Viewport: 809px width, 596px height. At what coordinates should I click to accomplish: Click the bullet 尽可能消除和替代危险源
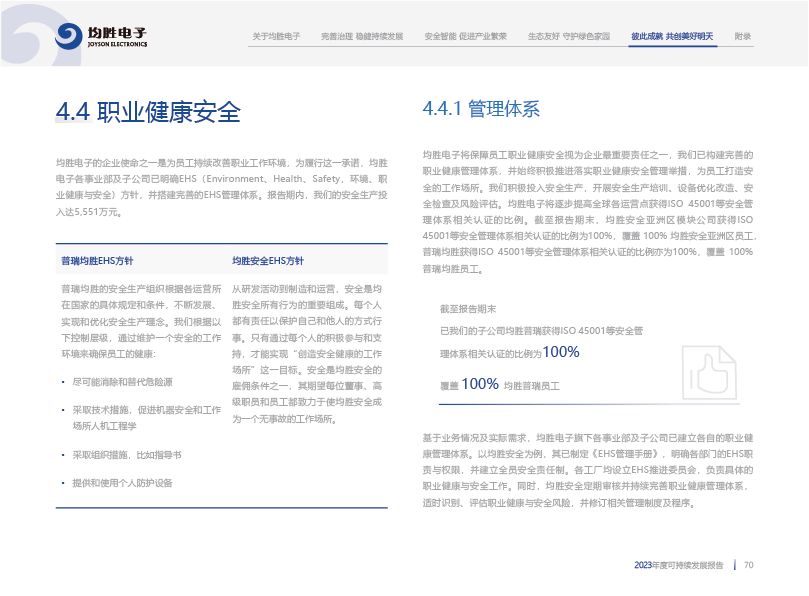[x=122, y=382]
